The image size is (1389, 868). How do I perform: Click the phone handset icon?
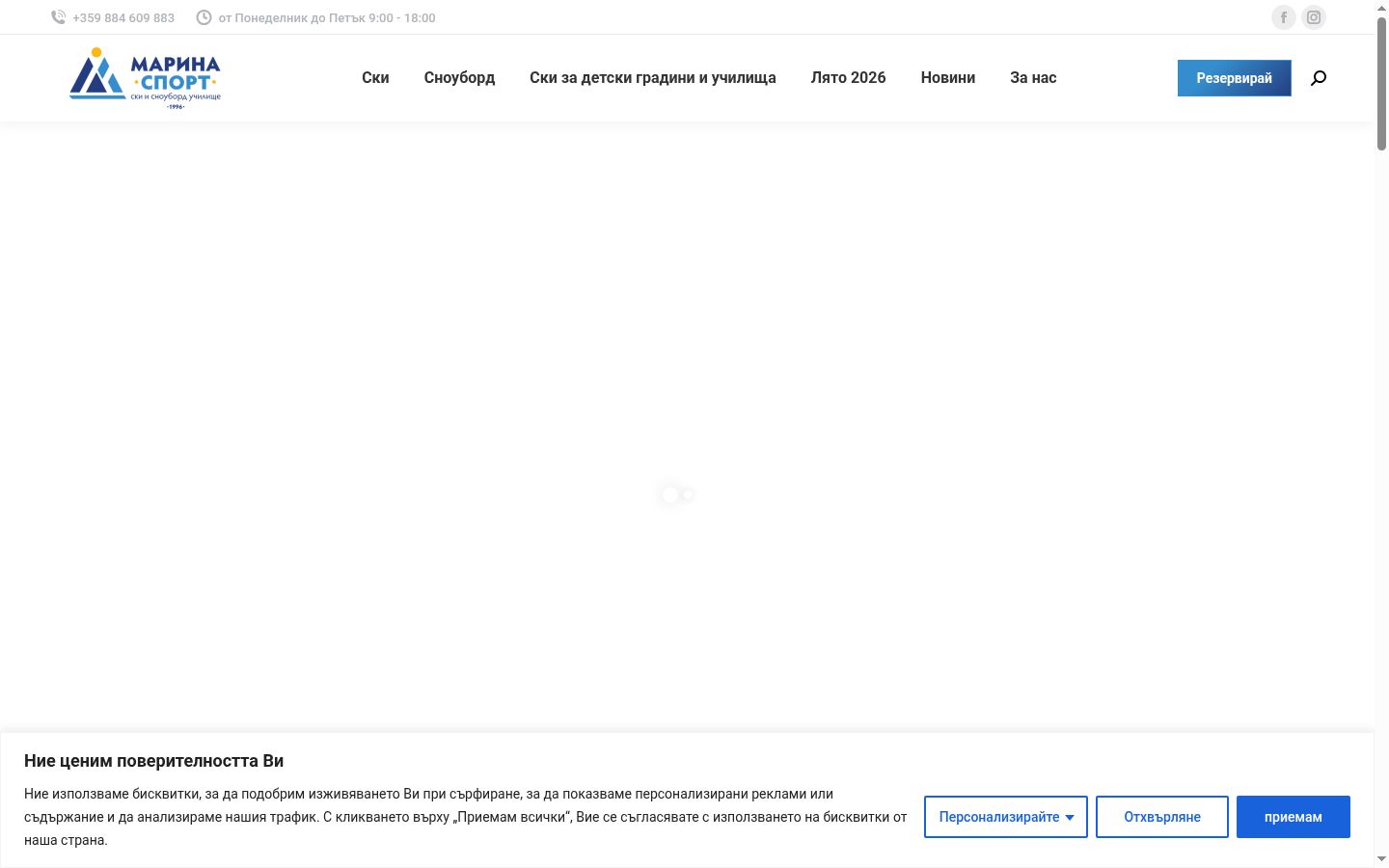click(58, 17)
